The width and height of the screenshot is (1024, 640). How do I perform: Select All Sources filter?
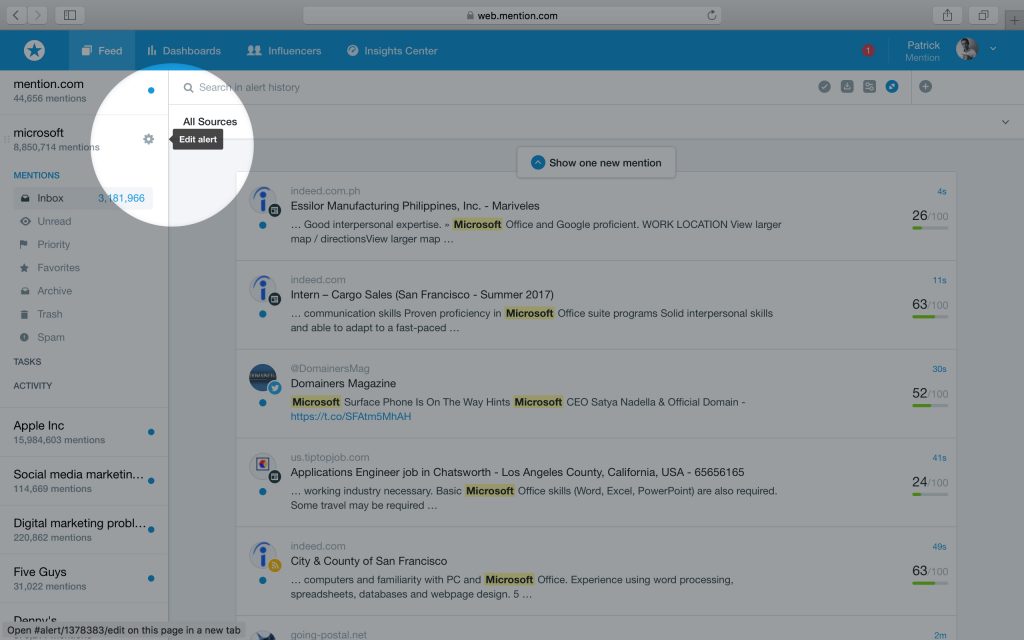210,121
